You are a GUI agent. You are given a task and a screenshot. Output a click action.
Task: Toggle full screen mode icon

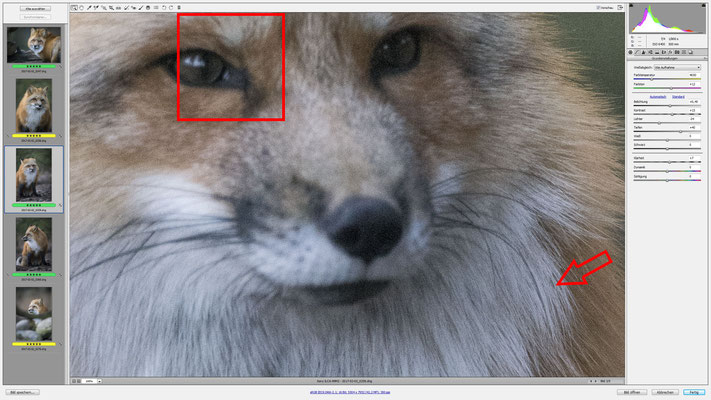620,8
